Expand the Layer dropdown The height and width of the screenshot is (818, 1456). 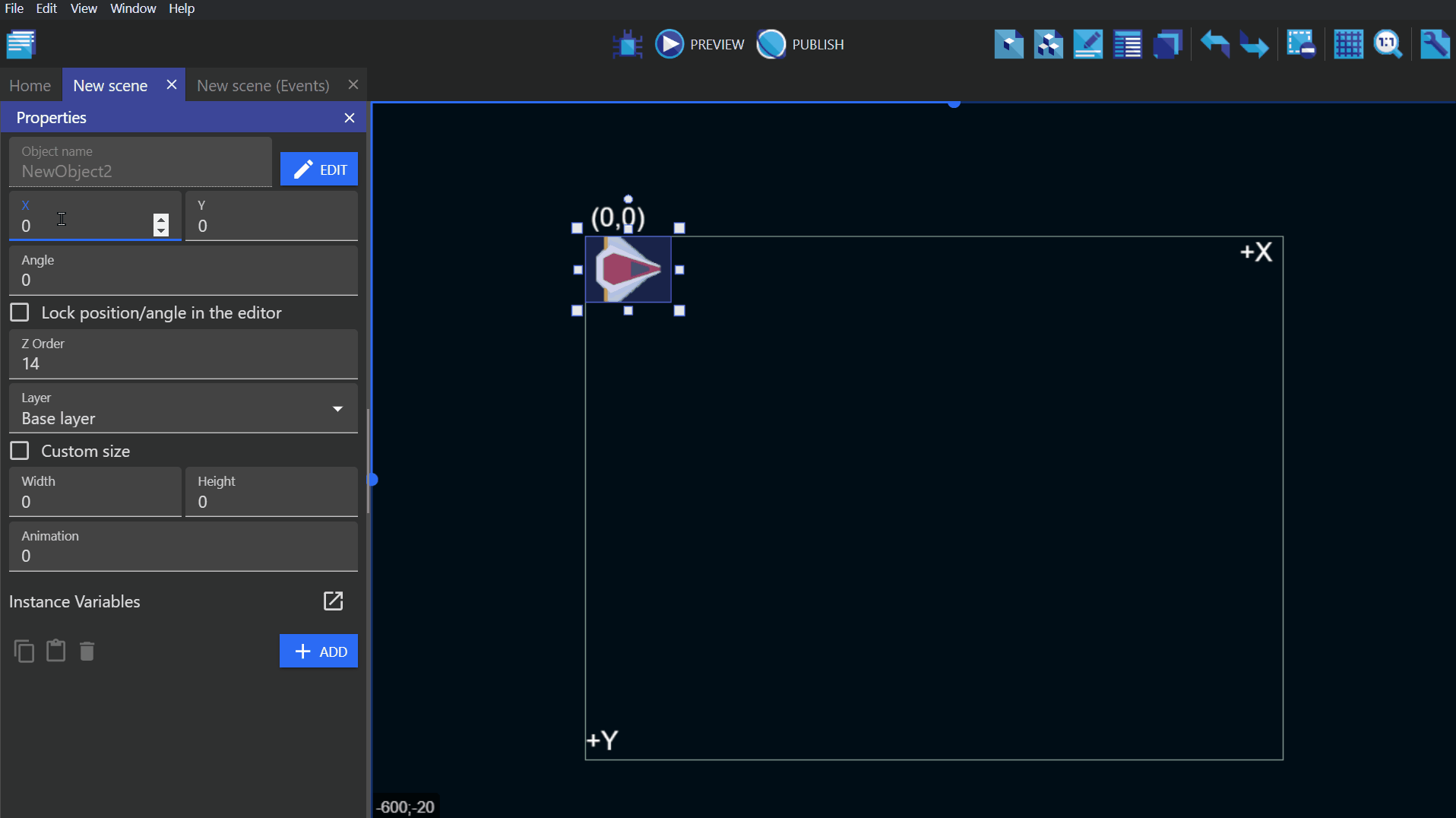(x=337, y=409)
